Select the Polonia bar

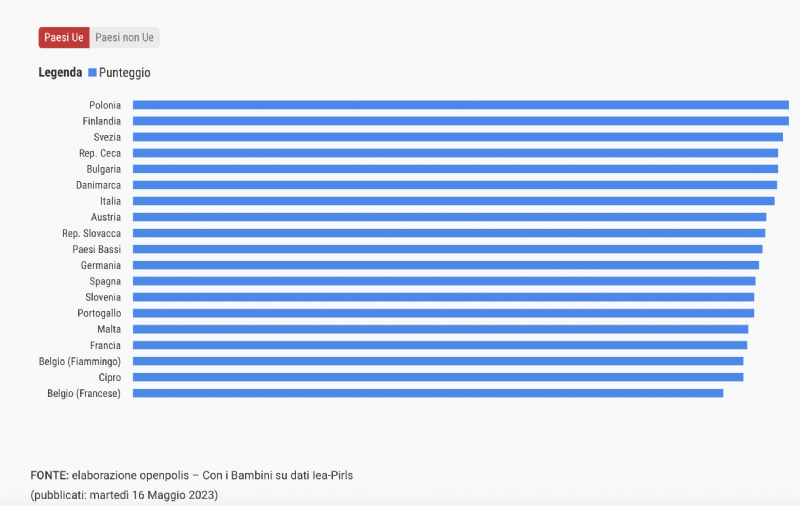(461, 105)
